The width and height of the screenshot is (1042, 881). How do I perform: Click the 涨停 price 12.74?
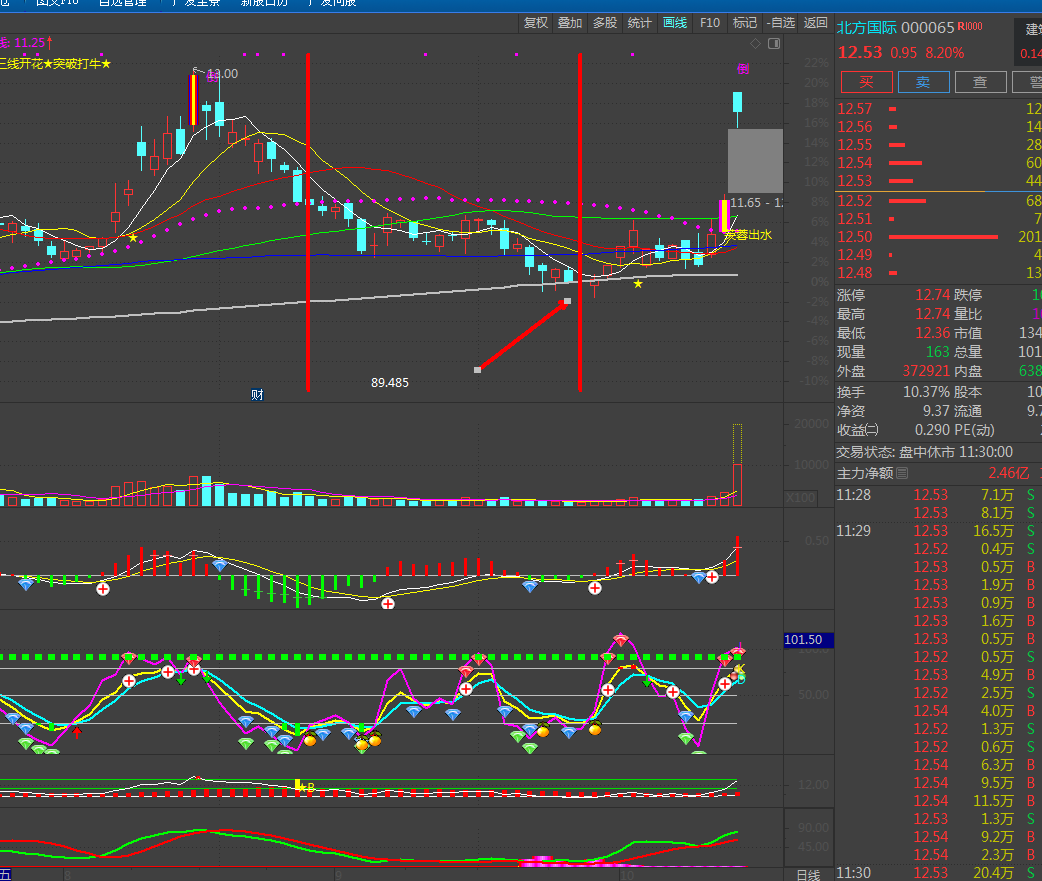[x=932, y=295]
